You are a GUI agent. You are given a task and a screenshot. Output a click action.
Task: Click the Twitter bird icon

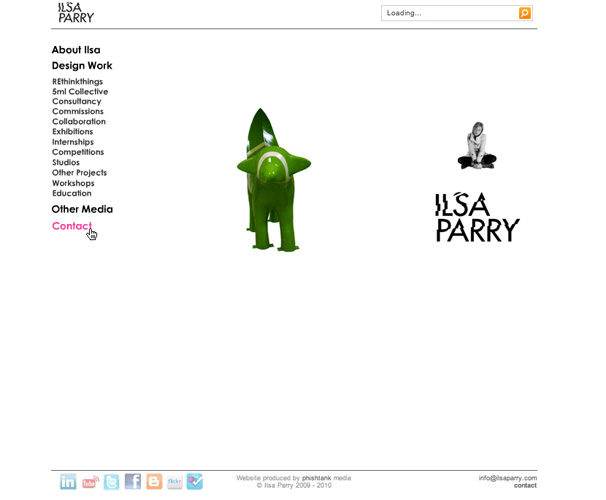(x=111, y=482)
